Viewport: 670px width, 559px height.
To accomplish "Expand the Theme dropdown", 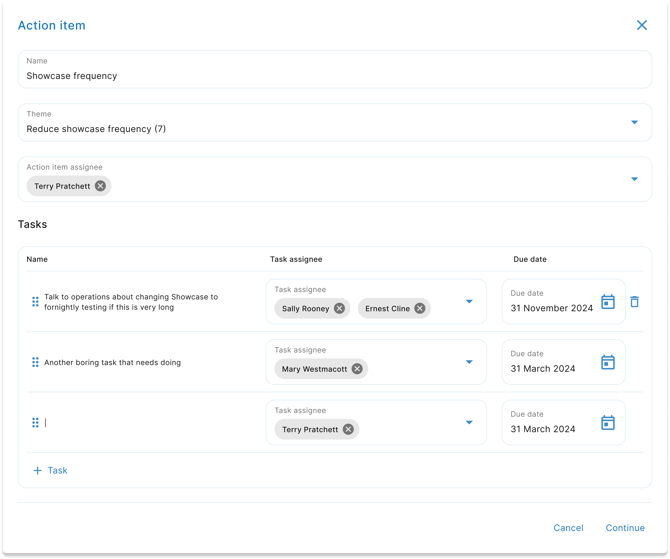I will click(634, 123).
